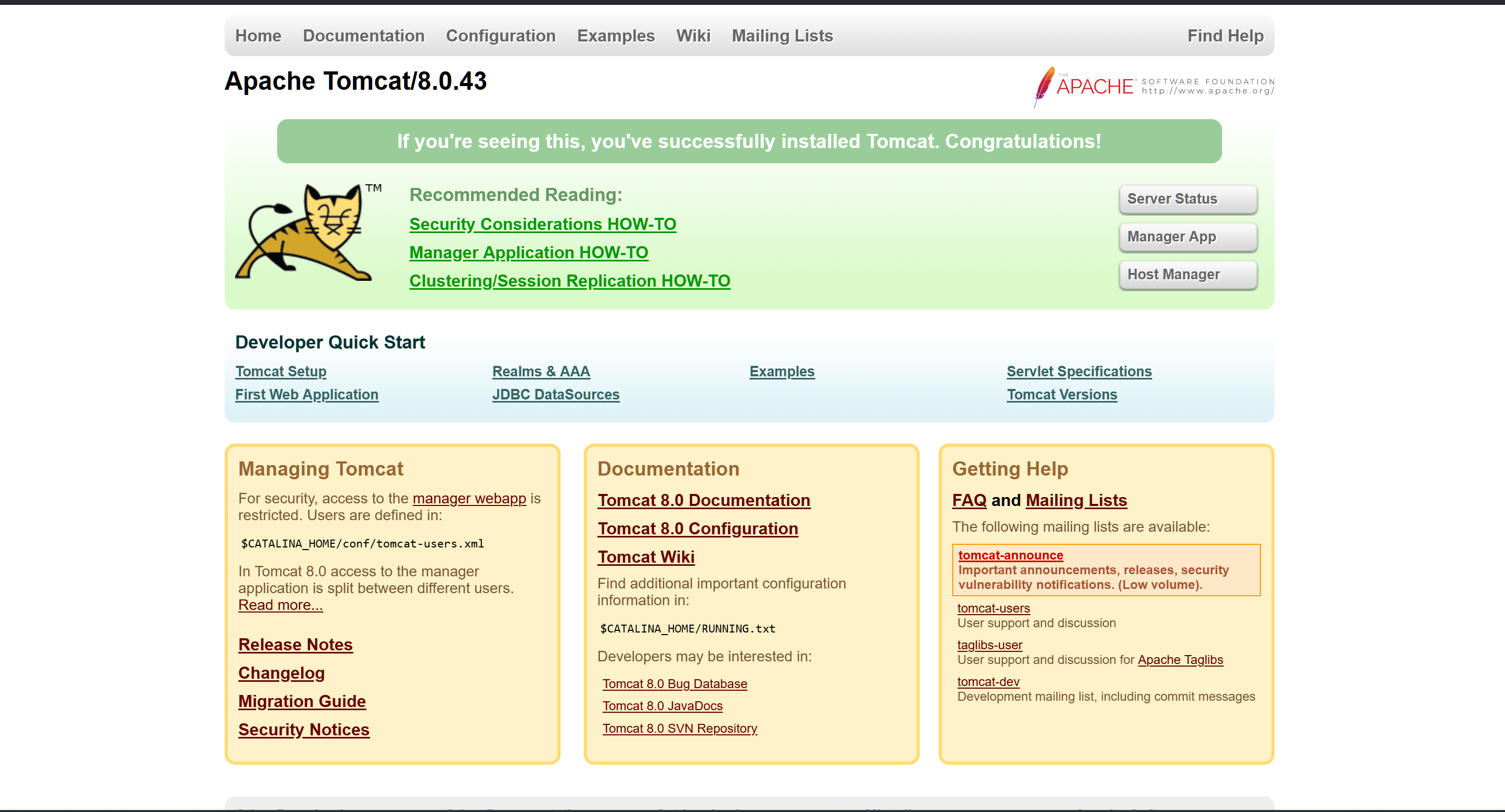Follow the Realms & AAA link

[541, 372]
